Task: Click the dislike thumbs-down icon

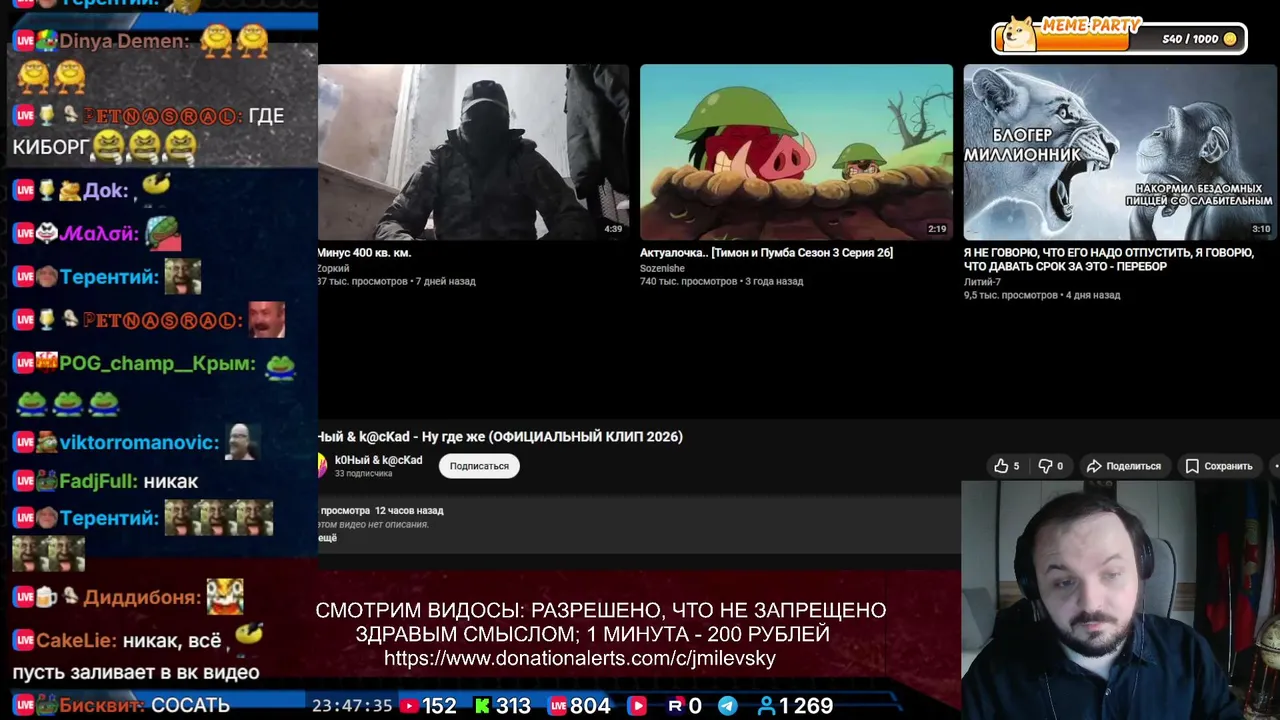Action: click(x=1045, y=466)
